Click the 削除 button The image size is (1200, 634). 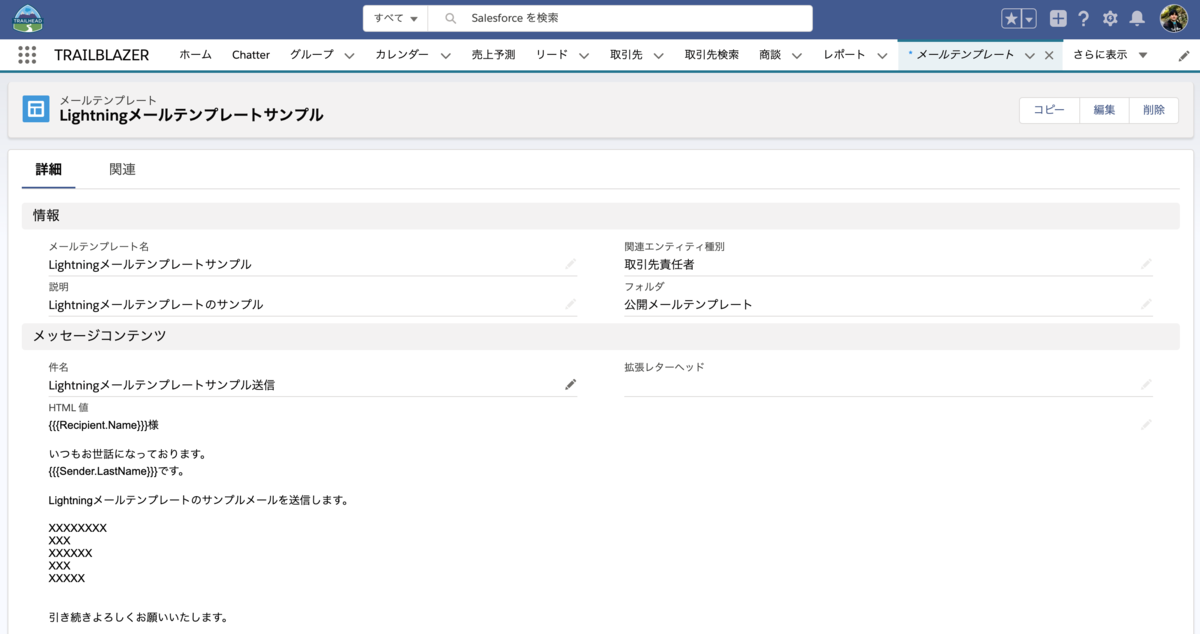(1154, 110)
